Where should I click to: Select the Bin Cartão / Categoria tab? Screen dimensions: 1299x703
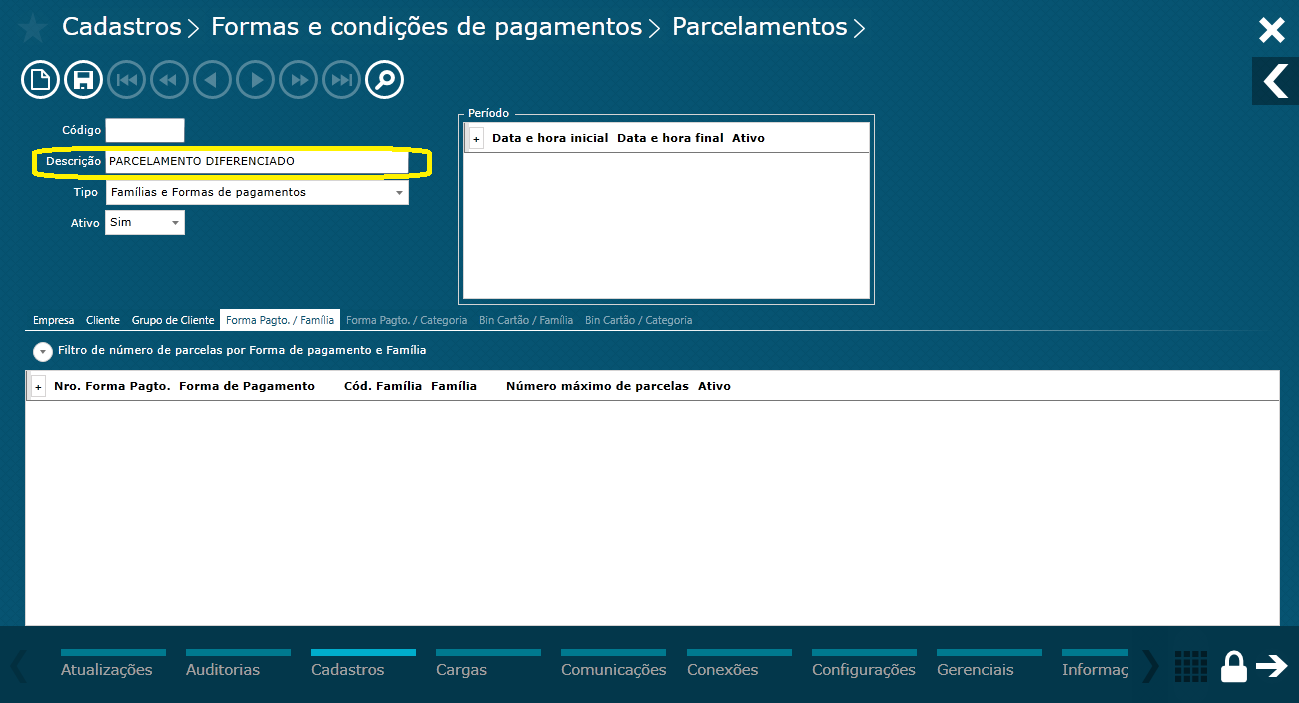point(638,320)
